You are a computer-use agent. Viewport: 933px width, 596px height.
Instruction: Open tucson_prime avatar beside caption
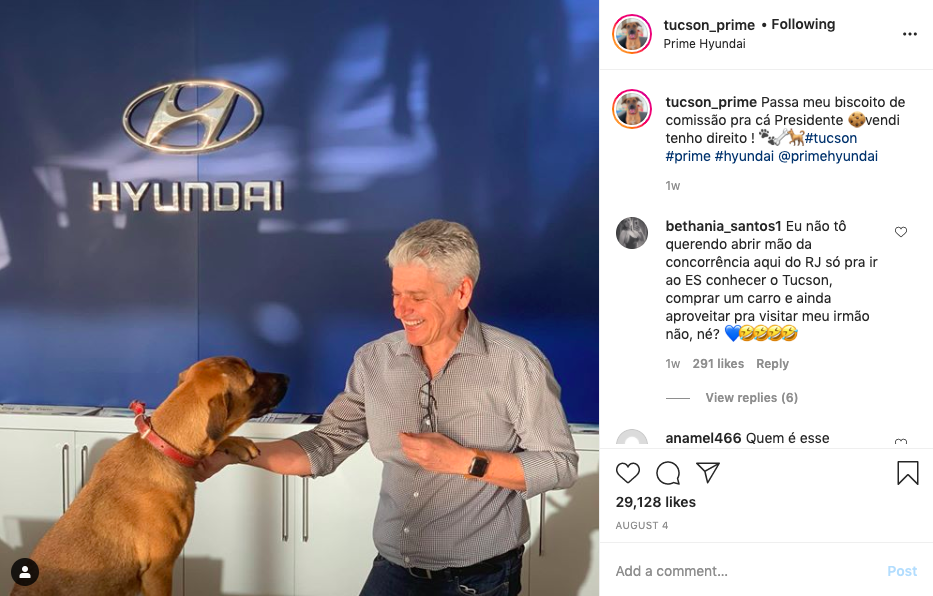[x=632, y=109]
